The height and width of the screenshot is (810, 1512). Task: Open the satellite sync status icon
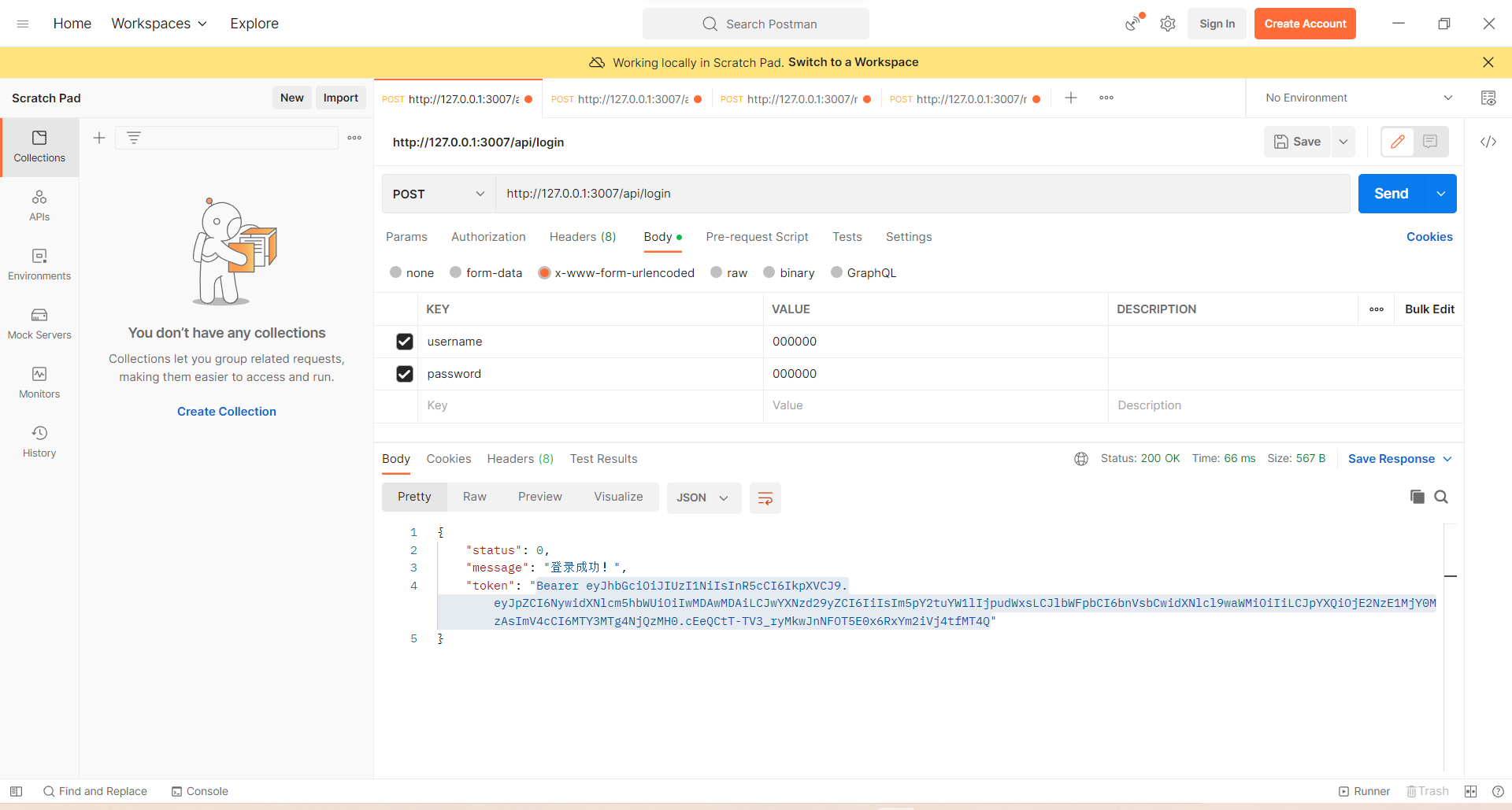[x=1133, y=23]
